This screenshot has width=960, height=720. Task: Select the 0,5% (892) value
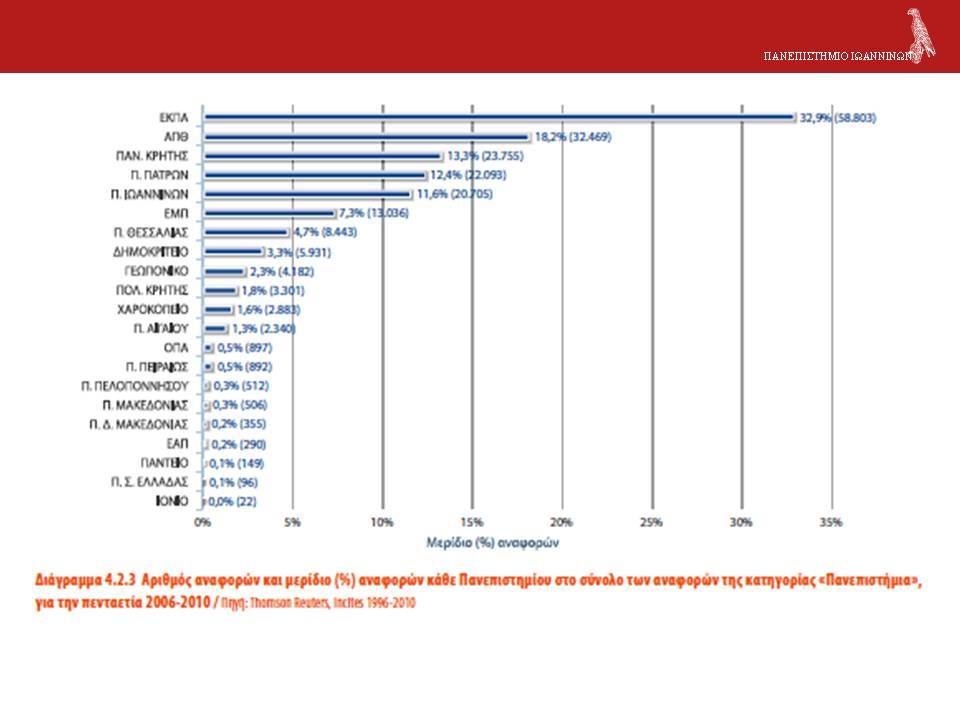(245, 367)
